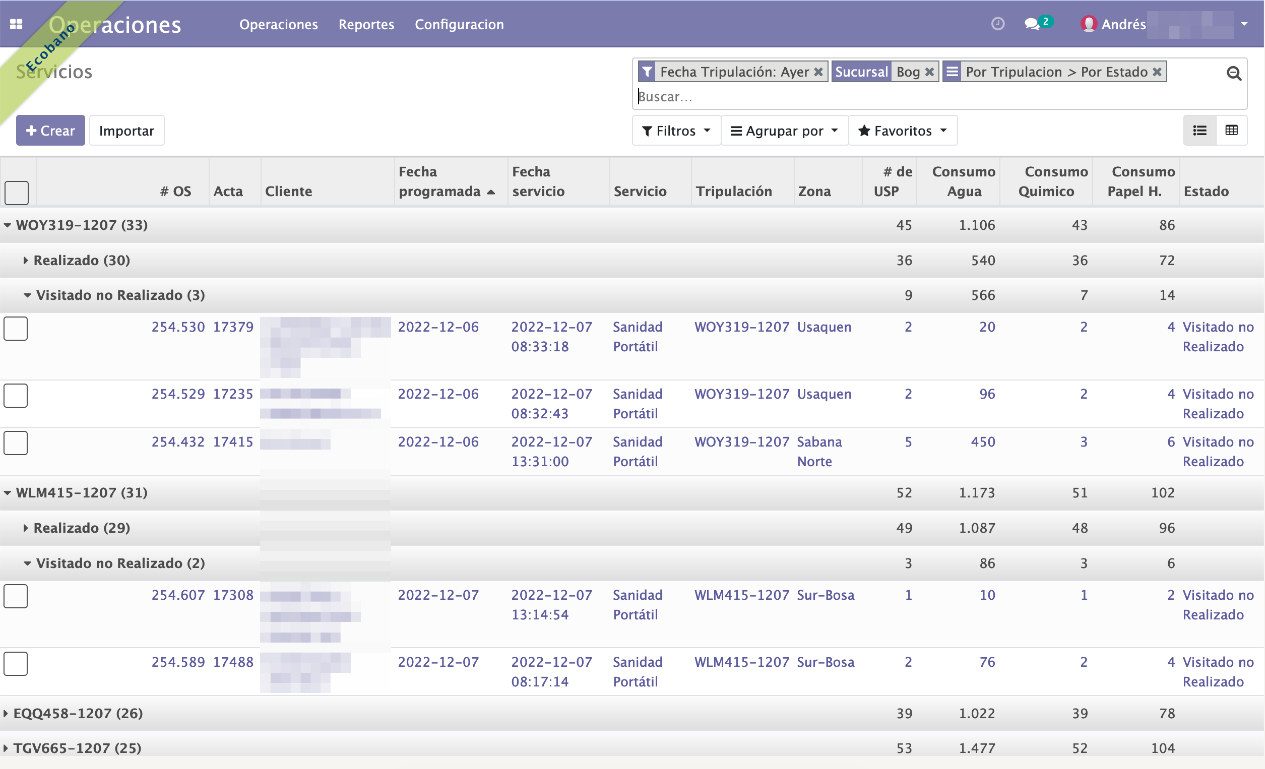The width and height of the screenshot is (1265, 769).
Task: Click order number 254.589
Action: [178, 662]
